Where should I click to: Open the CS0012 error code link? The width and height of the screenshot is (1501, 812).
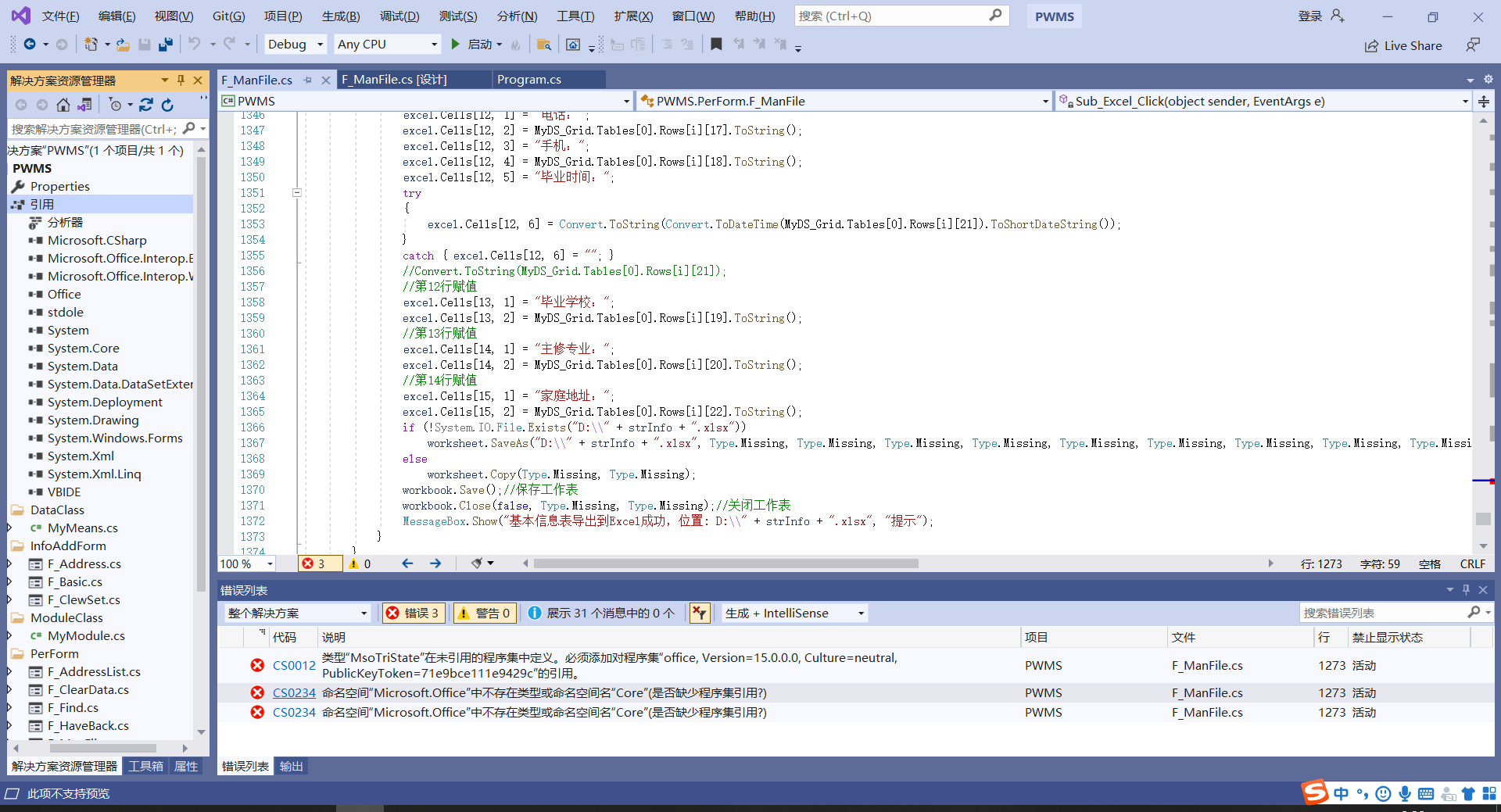(294, 666)
